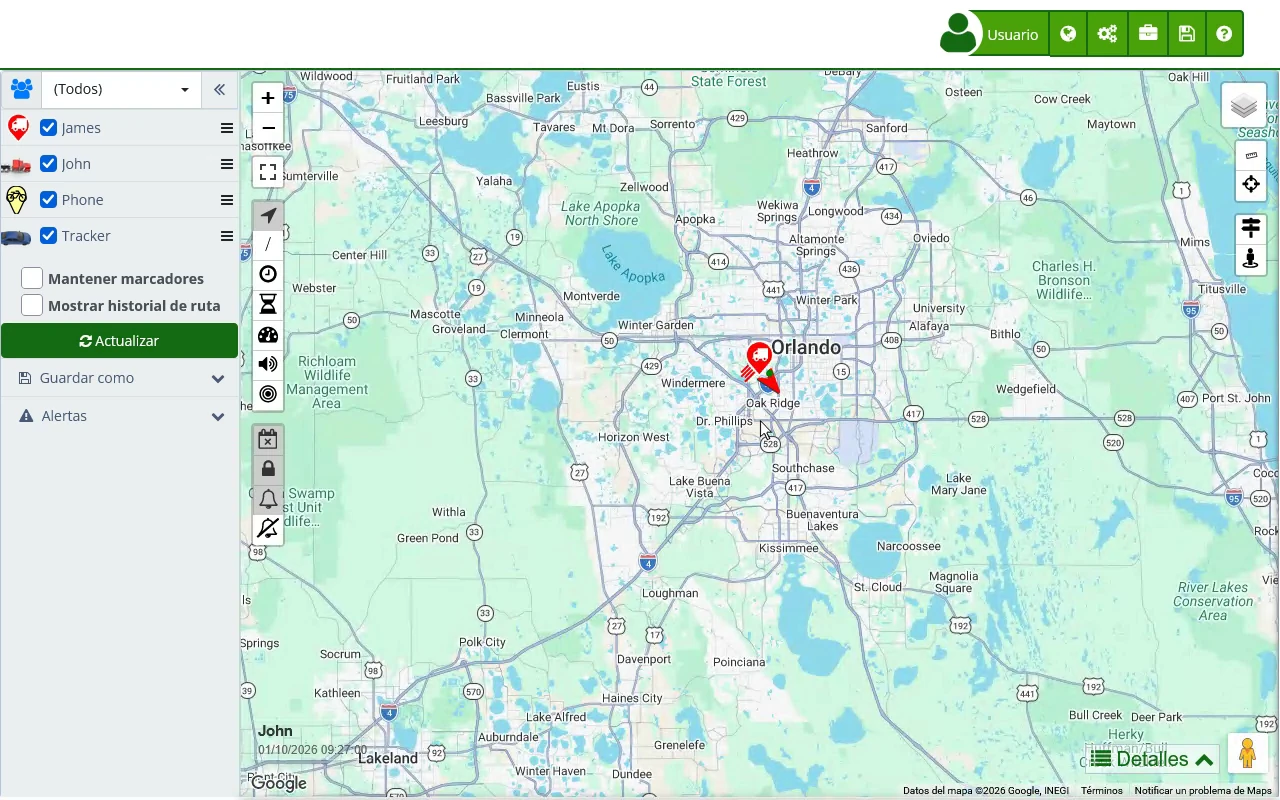Click the concentric target circles icon
The height and width of the screenshot is (800, 1280).
pyautogui.click(x=268, y=394)
